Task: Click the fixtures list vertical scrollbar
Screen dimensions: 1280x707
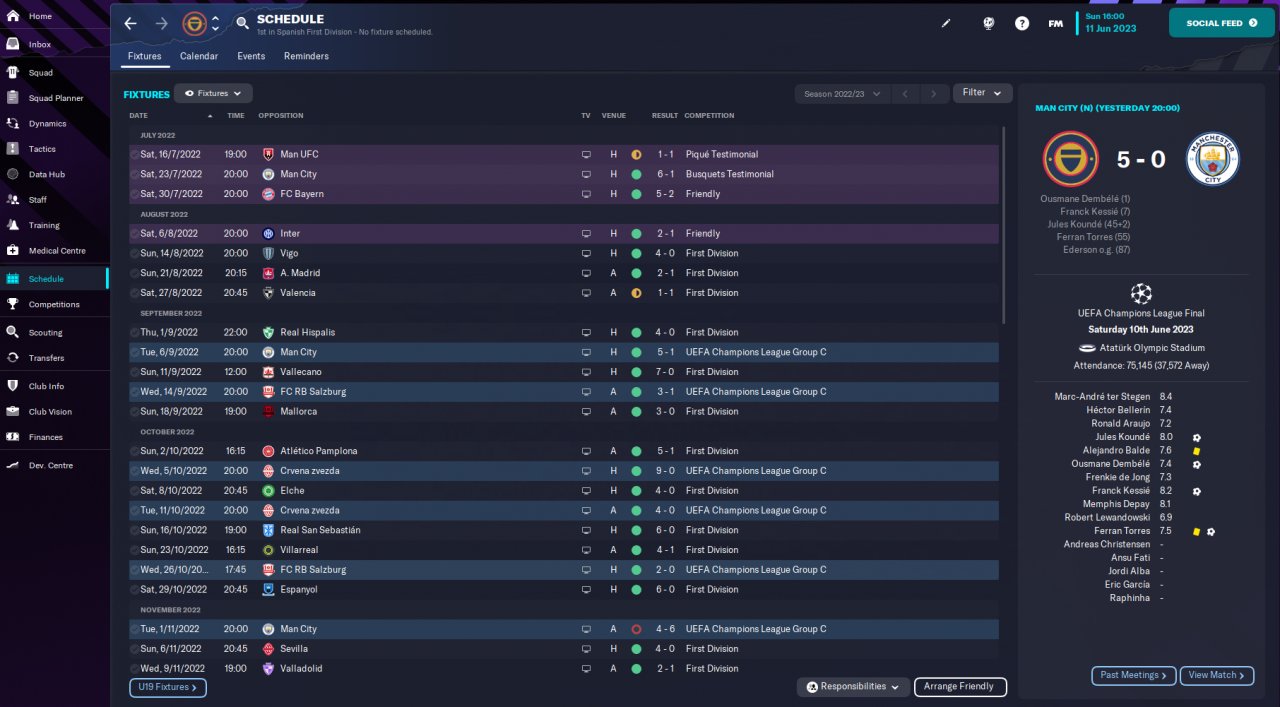Action: [1003, 225]
